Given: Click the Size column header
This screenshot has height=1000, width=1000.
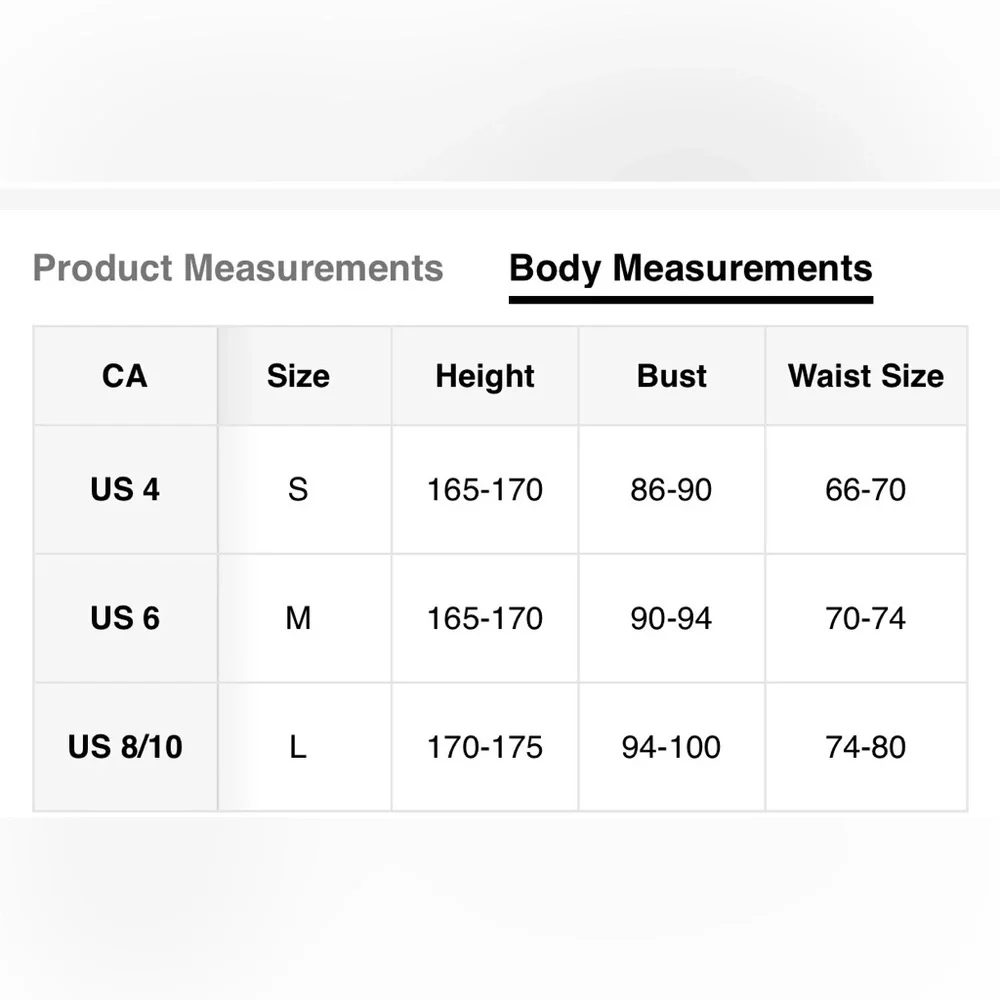Looking at the screenshot, I should tap(298, 376).
